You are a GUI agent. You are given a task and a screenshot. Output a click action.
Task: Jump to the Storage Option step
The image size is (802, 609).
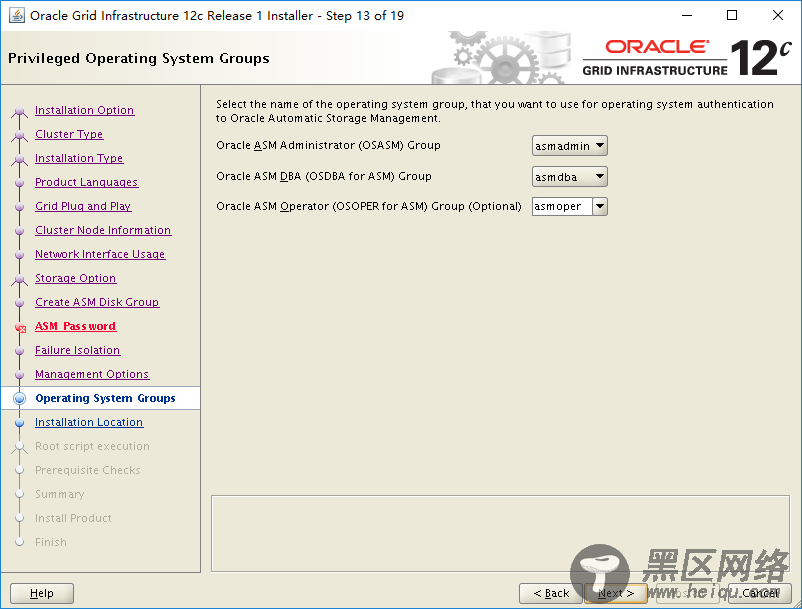pyautogui.click(x=75, y=279)
